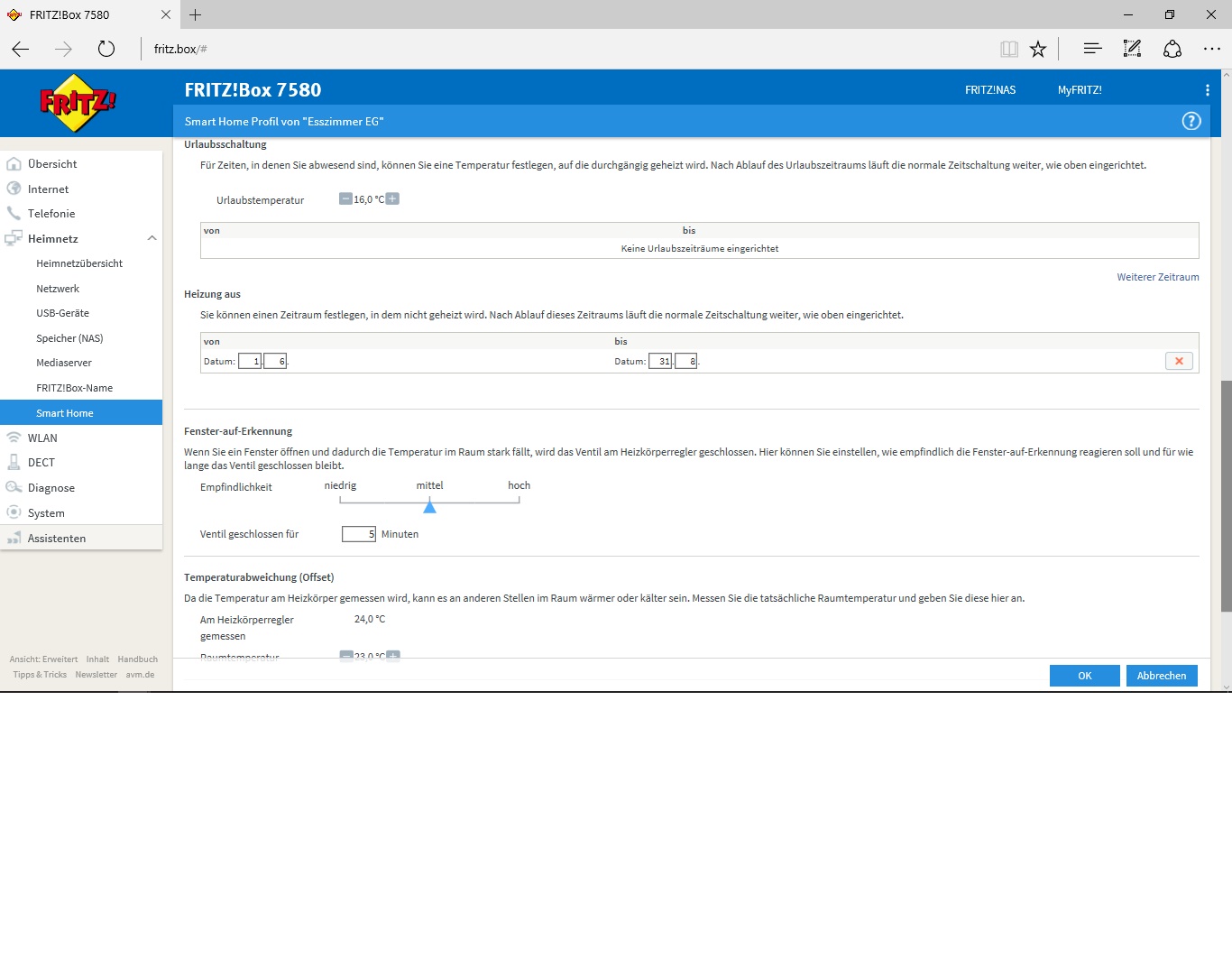Increase Urlaubstemperatur with plus button

[392, 199]
